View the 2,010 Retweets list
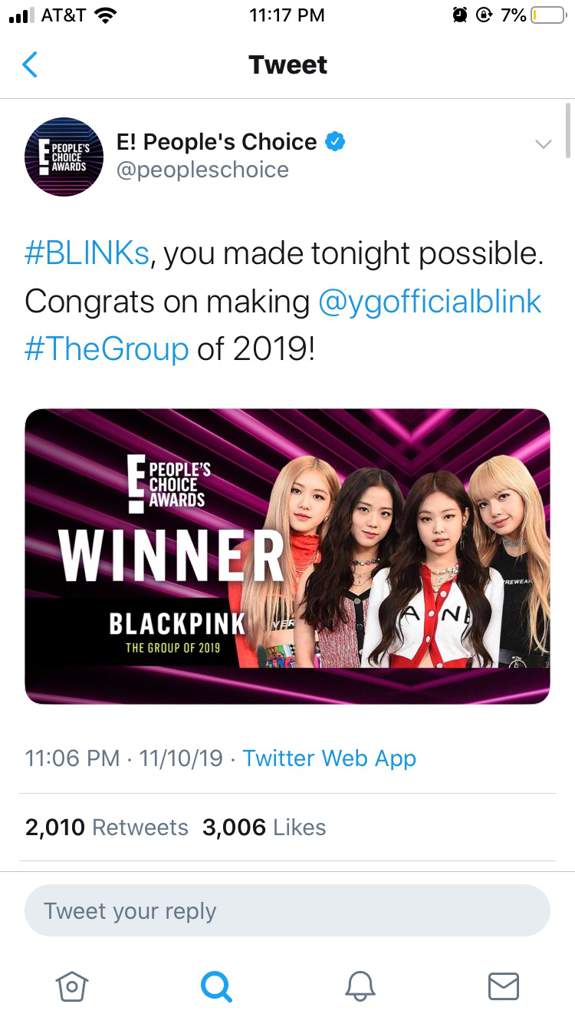Screen dimensions: 575x1024 (x=107, y=827)
